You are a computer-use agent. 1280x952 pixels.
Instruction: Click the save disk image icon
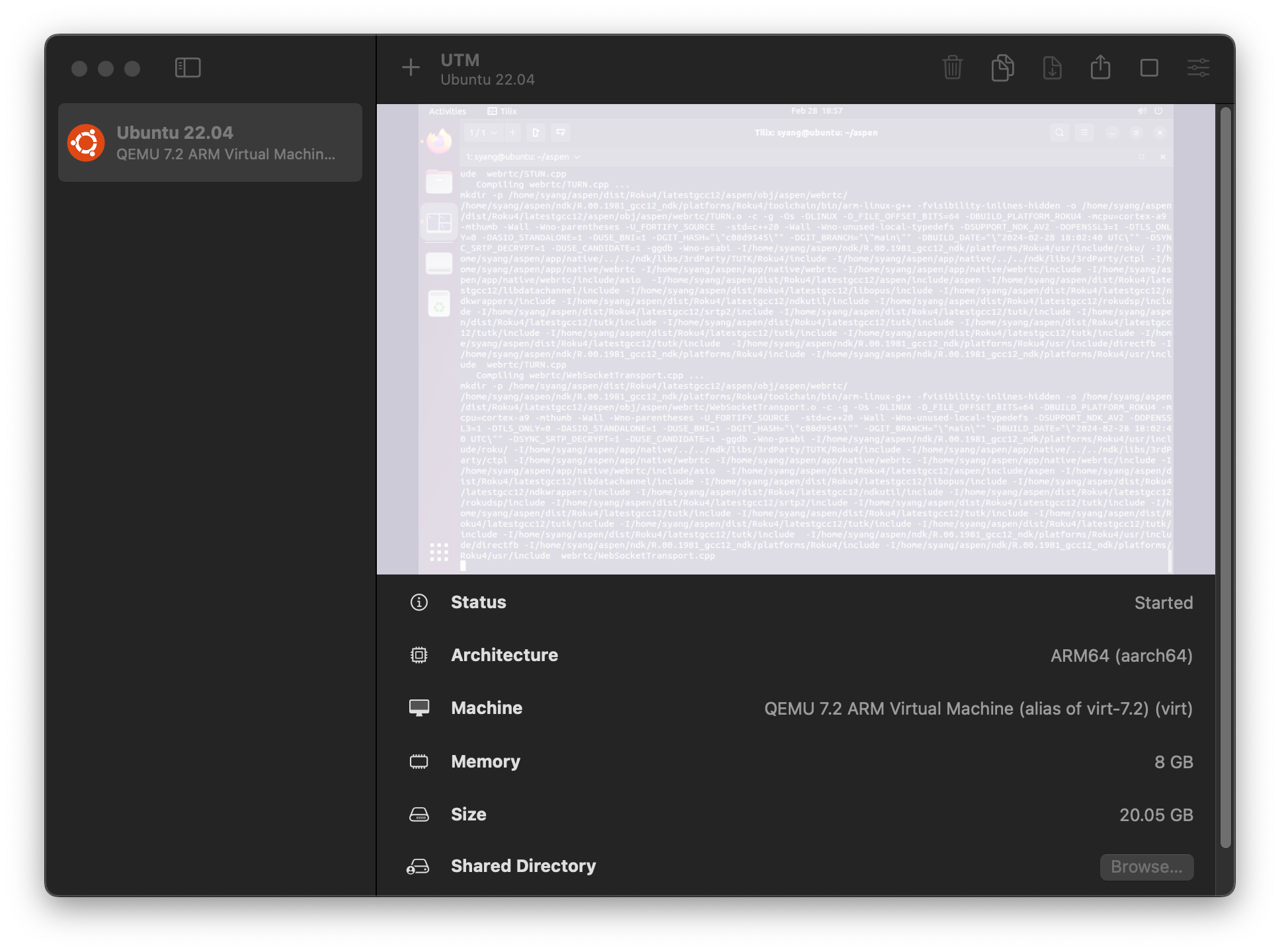[x=1052, y=67]
